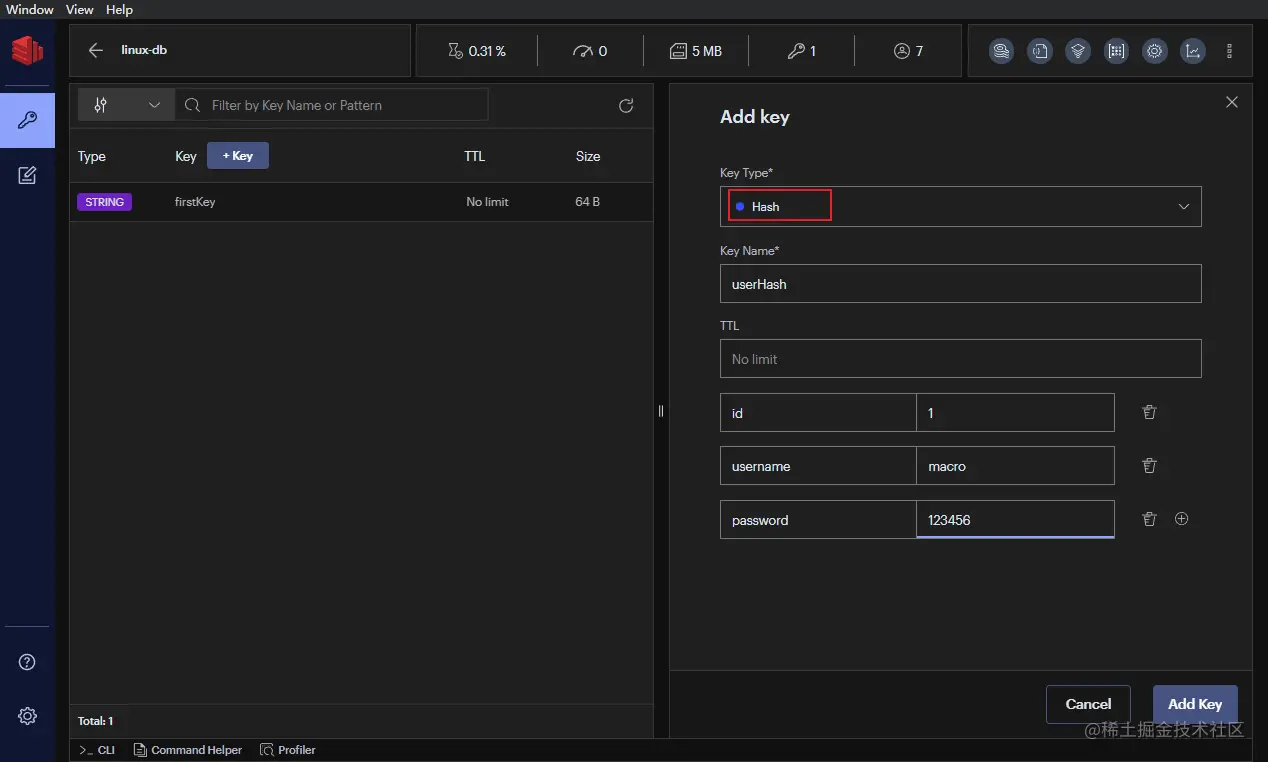
Task: Click the No limit TTL cell for firstKey
Action: (487, 202)
